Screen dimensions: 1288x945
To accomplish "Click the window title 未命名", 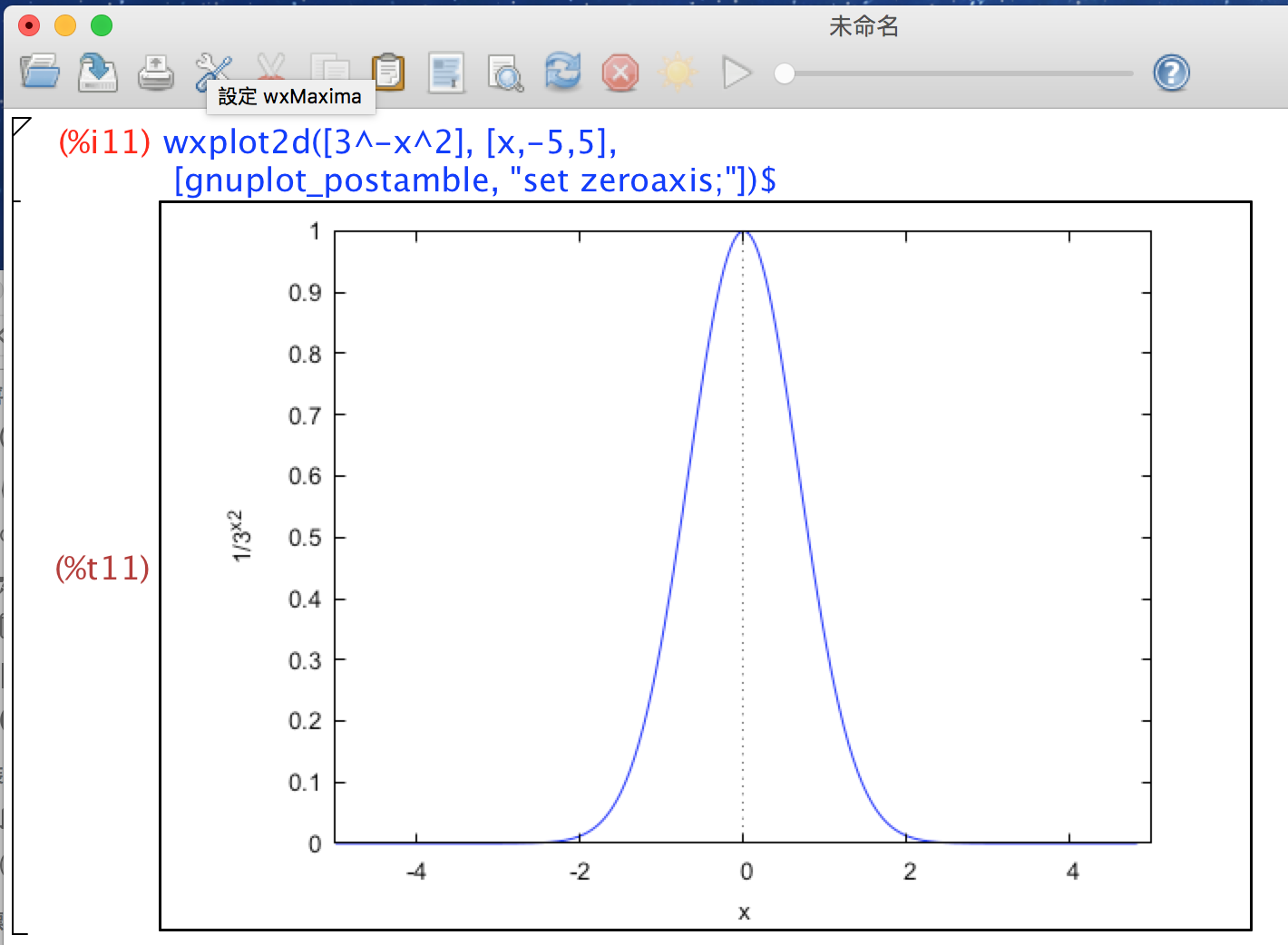I will pyautogui.click(x=864, y=26).
